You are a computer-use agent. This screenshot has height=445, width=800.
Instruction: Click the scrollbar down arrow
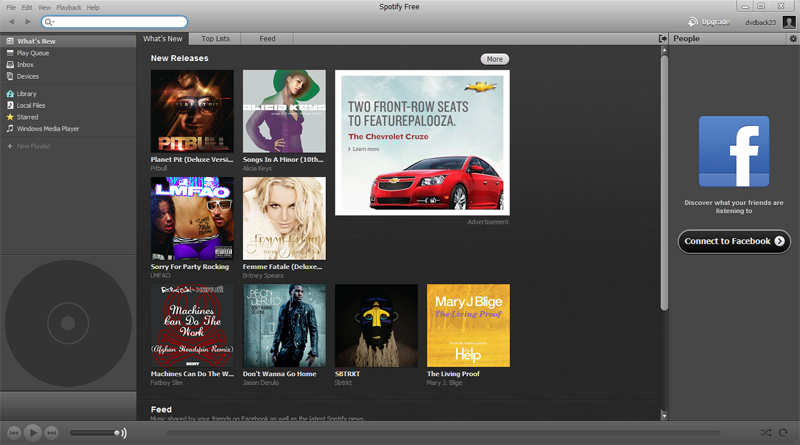pos(664,416)
